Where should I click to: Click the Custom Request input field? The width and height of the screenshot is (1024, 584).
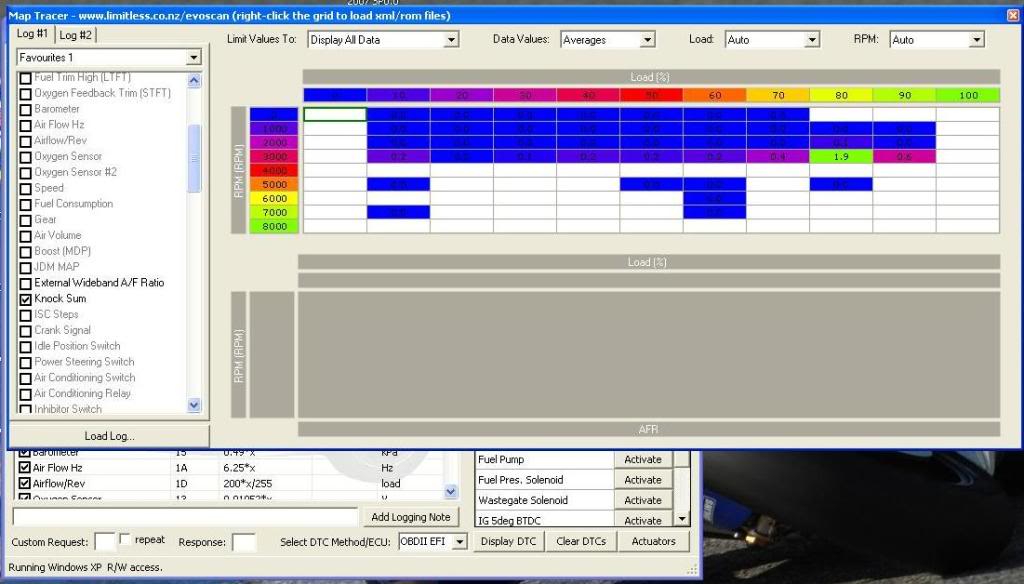(x=104, y=542)
